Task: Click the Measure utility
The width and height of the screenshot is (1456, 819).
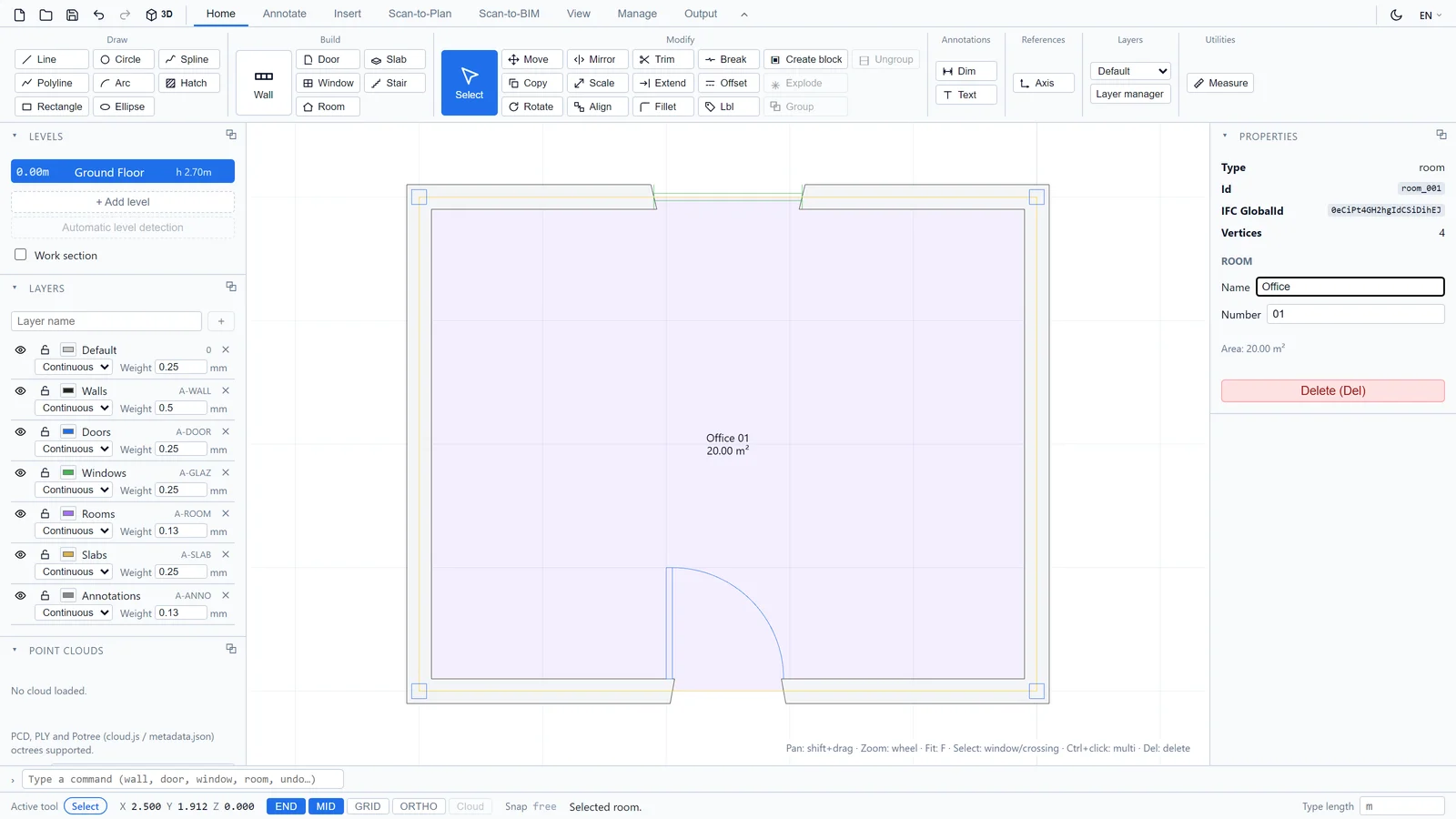Action: click(1220, 83)
